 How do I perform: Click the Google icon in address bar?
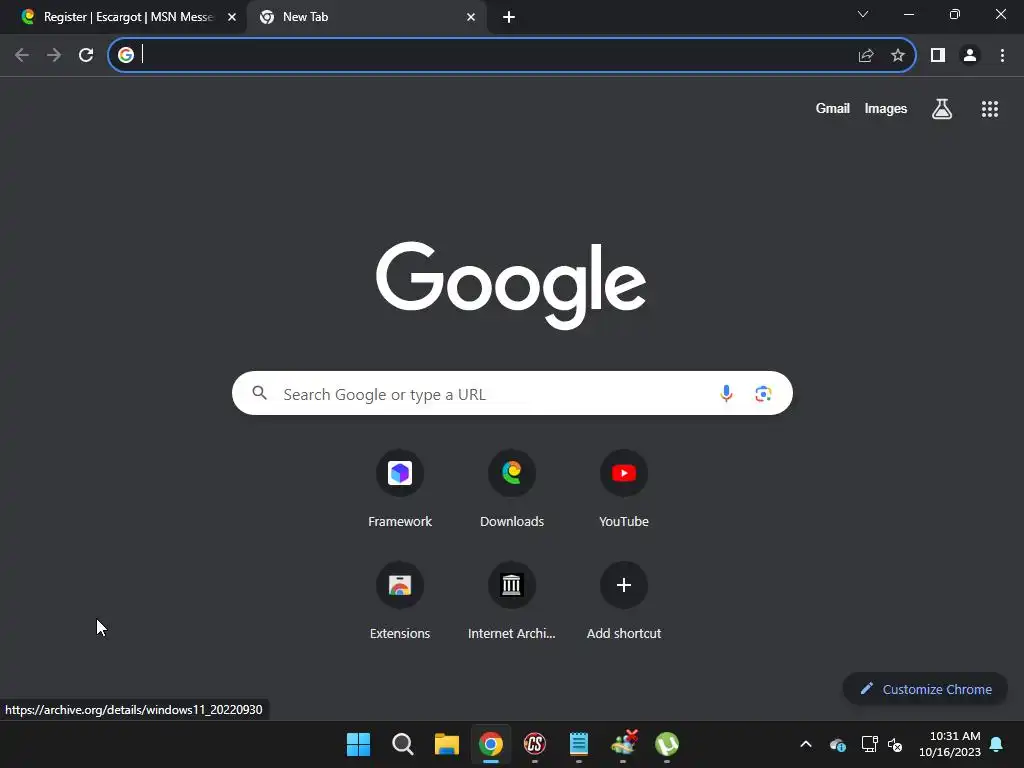(126, 55)
